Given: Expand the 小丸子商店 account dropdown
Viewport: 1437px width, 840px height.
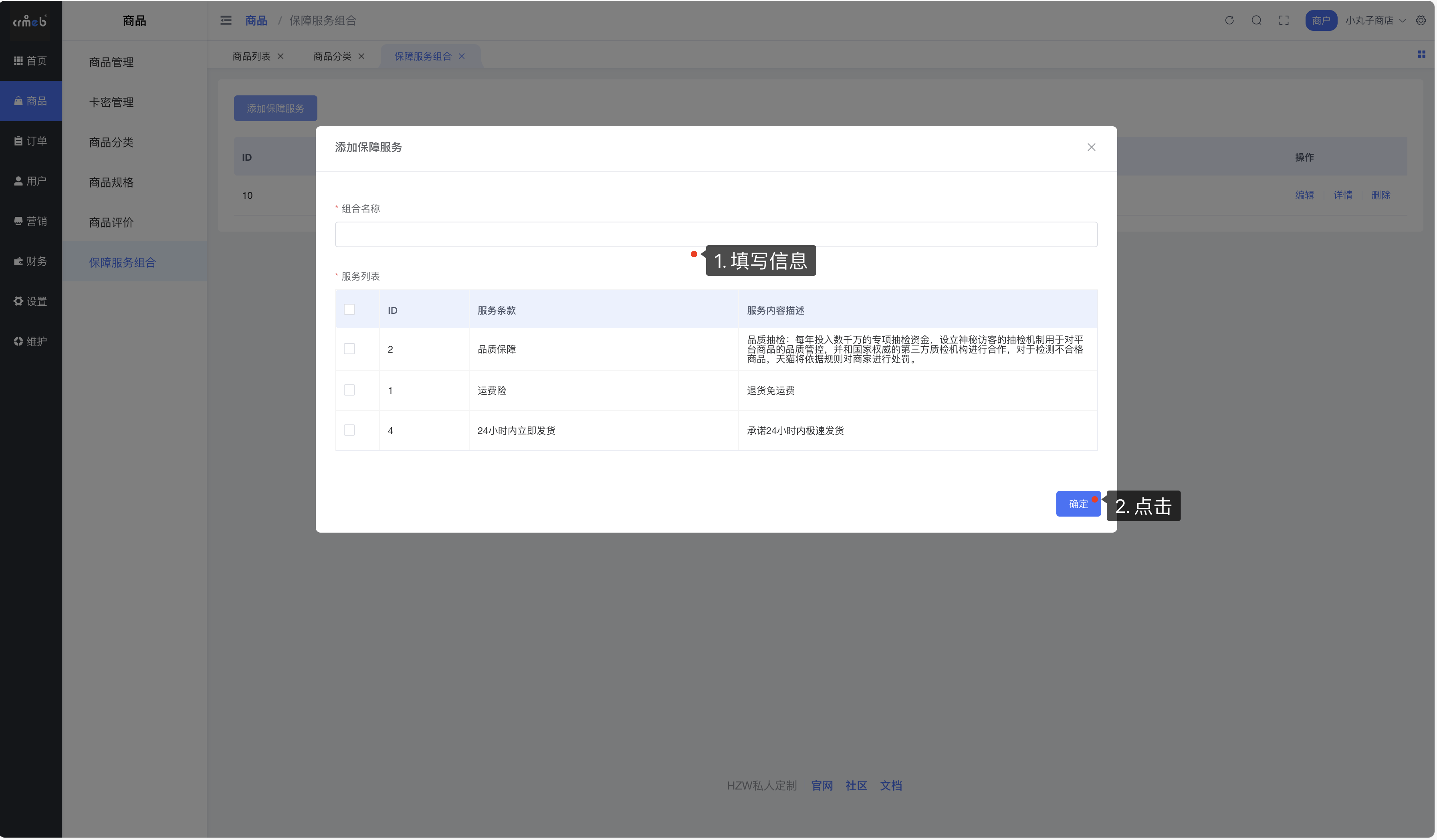Looking at the screenshot, I should tap(1375, 20).
